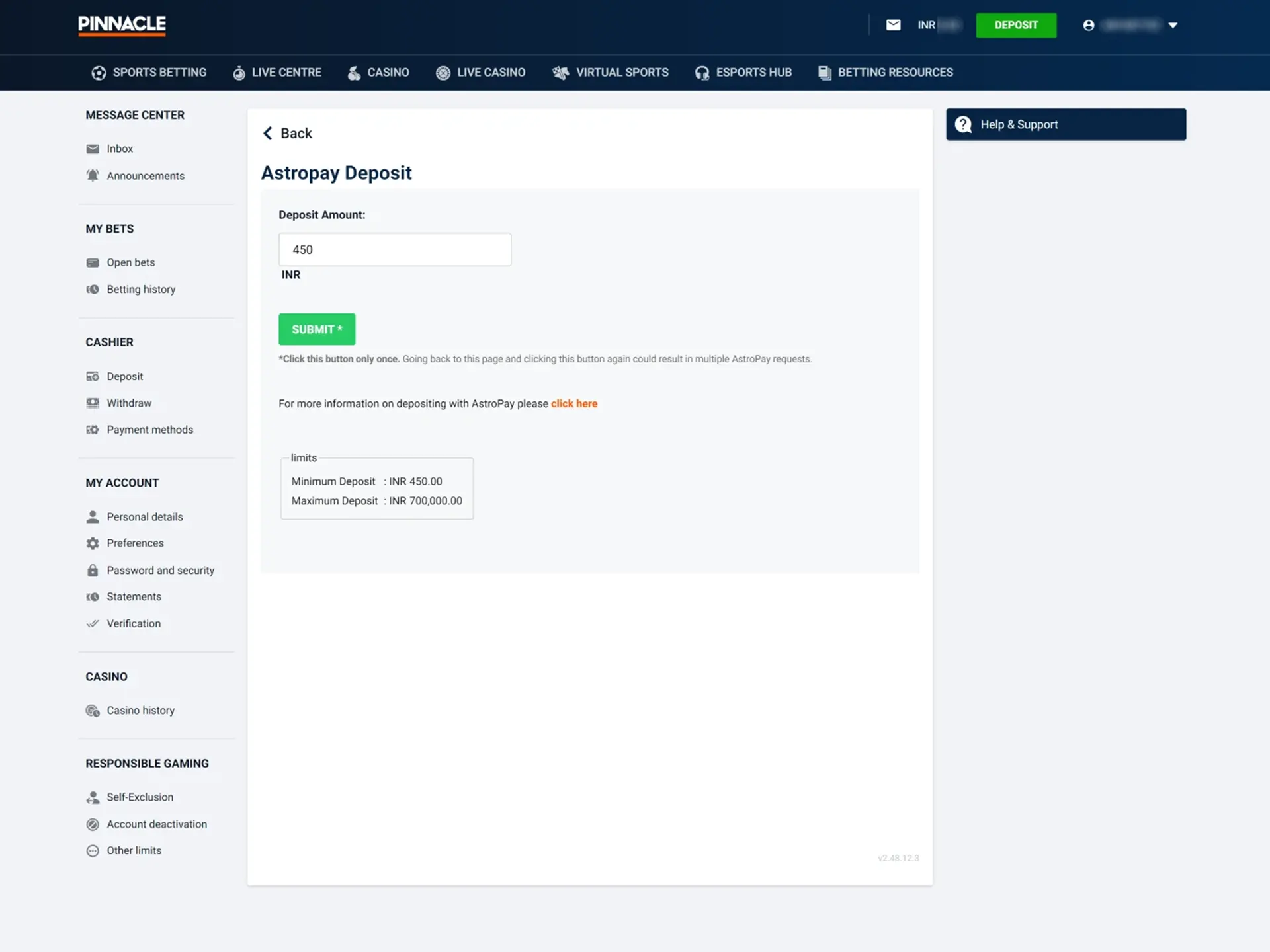Click the Deposit cashier option
The image size is (1270, 952).
point(124,376)
